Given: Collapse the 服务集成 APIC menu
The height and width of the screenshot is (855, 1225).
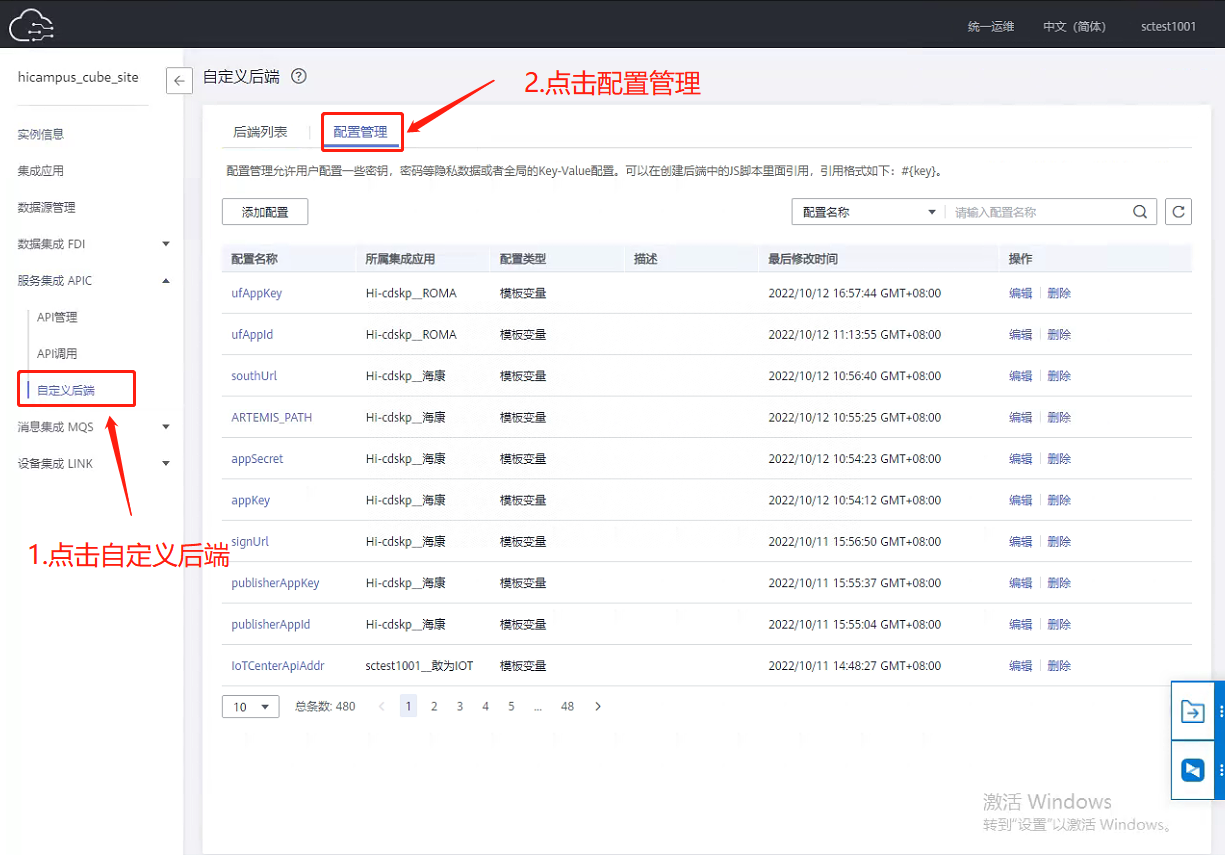Looking at the screenshot, I should click(166, 281).
